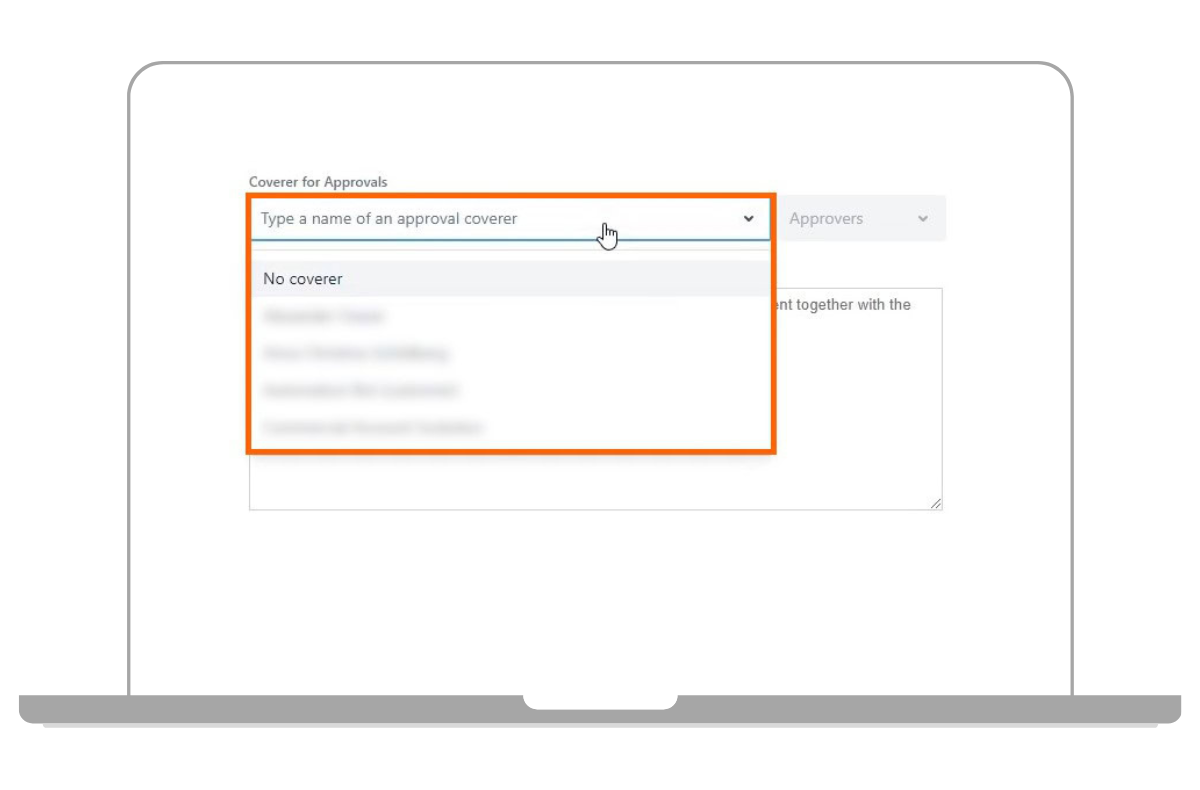Click the blank space right of 'No coverer'
Image resolution: width=1200 pixels, height=790 pixels.
pos(550,279)
